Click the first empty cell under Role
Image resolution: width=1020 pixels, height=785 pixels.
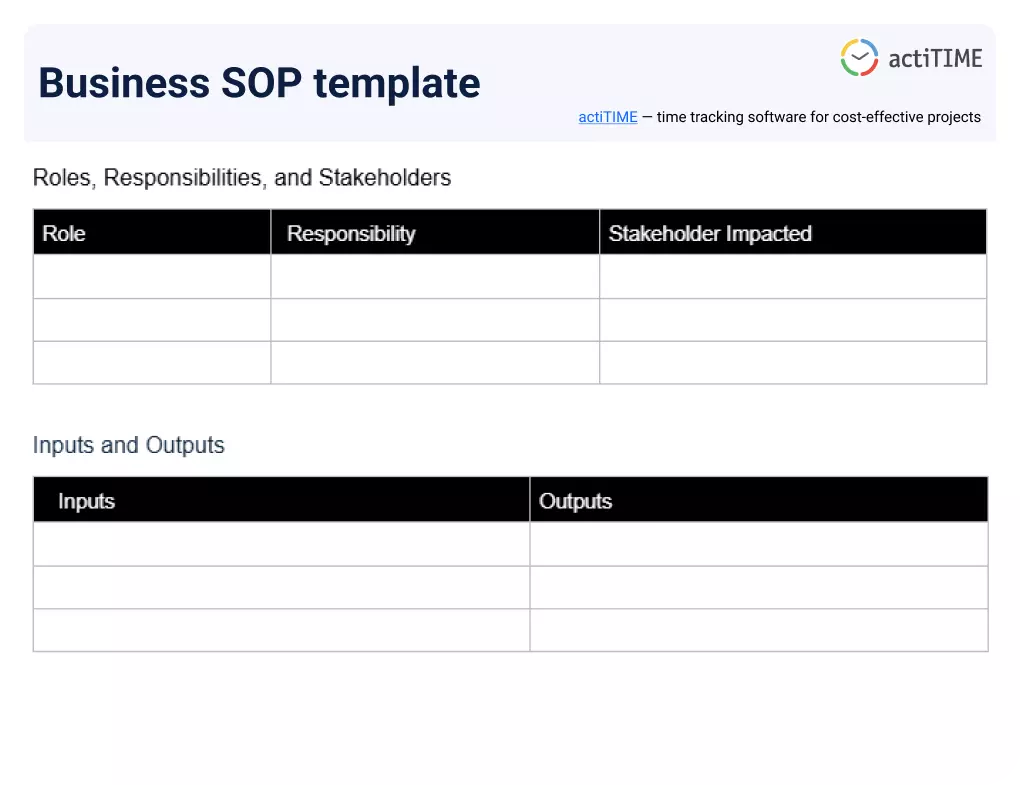pyautogui.click(x=150, y=276)
